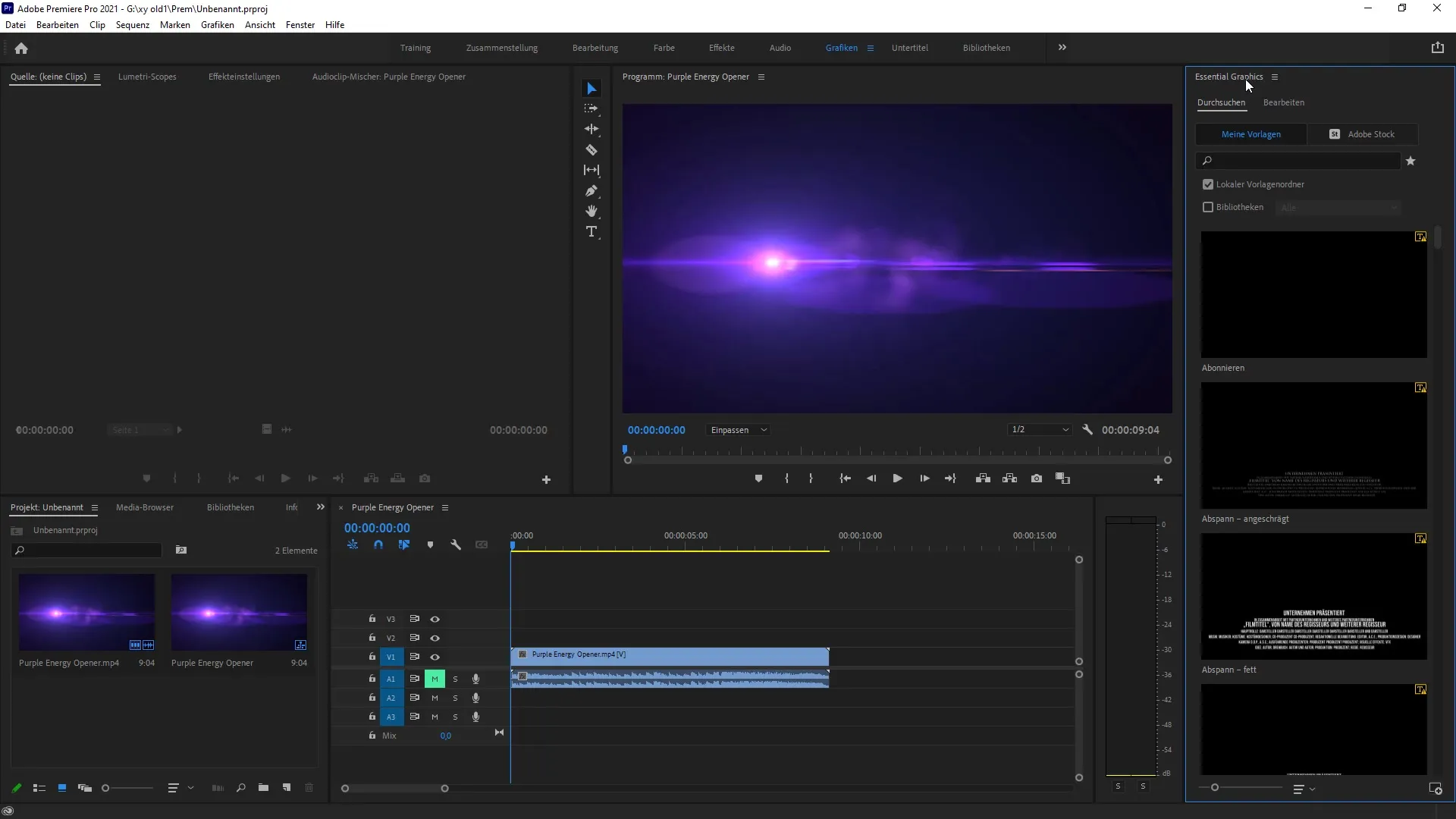Toggle V3 track output eye

435,620
